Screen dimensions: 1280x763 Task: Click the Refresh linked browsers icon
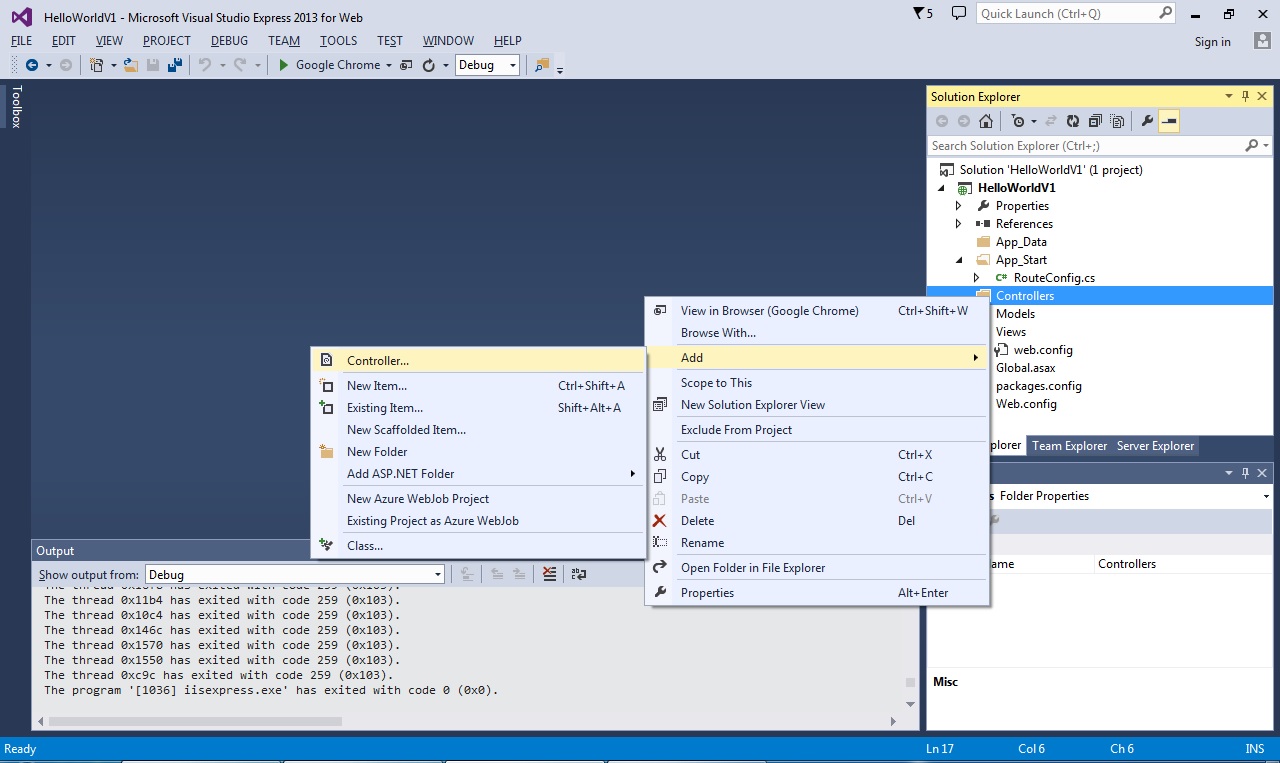[429, 65]
